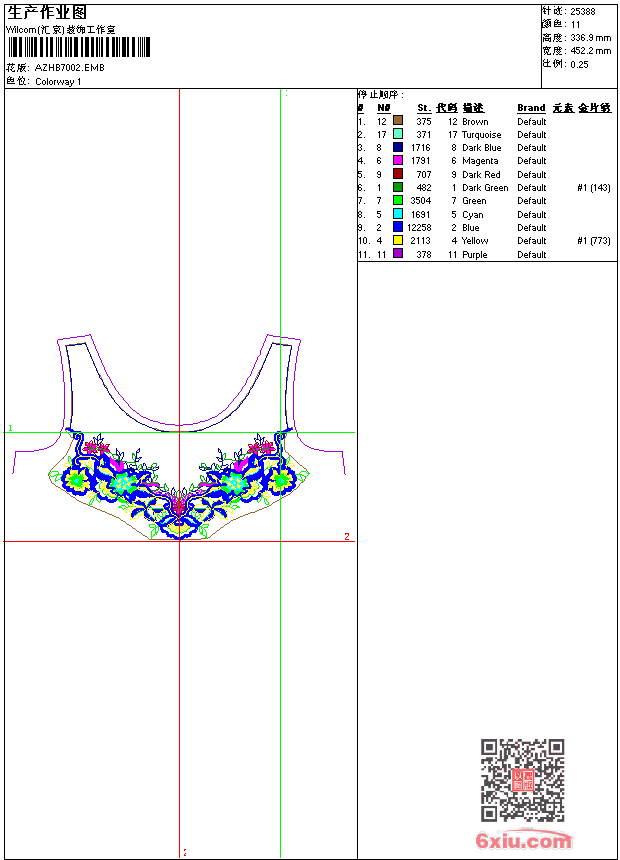Click stitch count '2113' in Yellow row
The height and width of the screenshot is (860, 620).
421,241
